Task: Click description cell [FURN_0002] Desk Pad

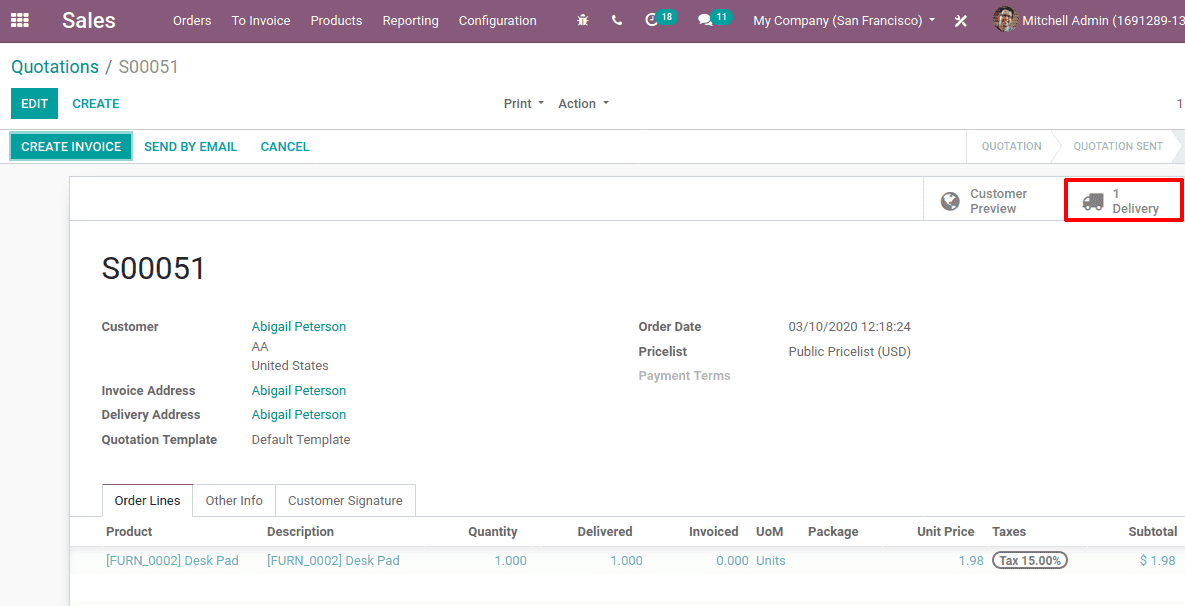Action: [x=333, y=561]
